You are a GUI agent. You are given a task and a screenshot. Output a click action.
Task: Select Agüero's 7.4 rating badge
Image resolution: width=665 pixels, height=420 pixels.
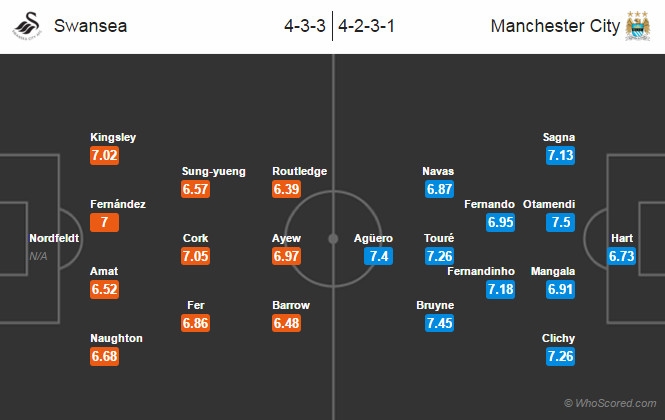(x=377, y=256)
